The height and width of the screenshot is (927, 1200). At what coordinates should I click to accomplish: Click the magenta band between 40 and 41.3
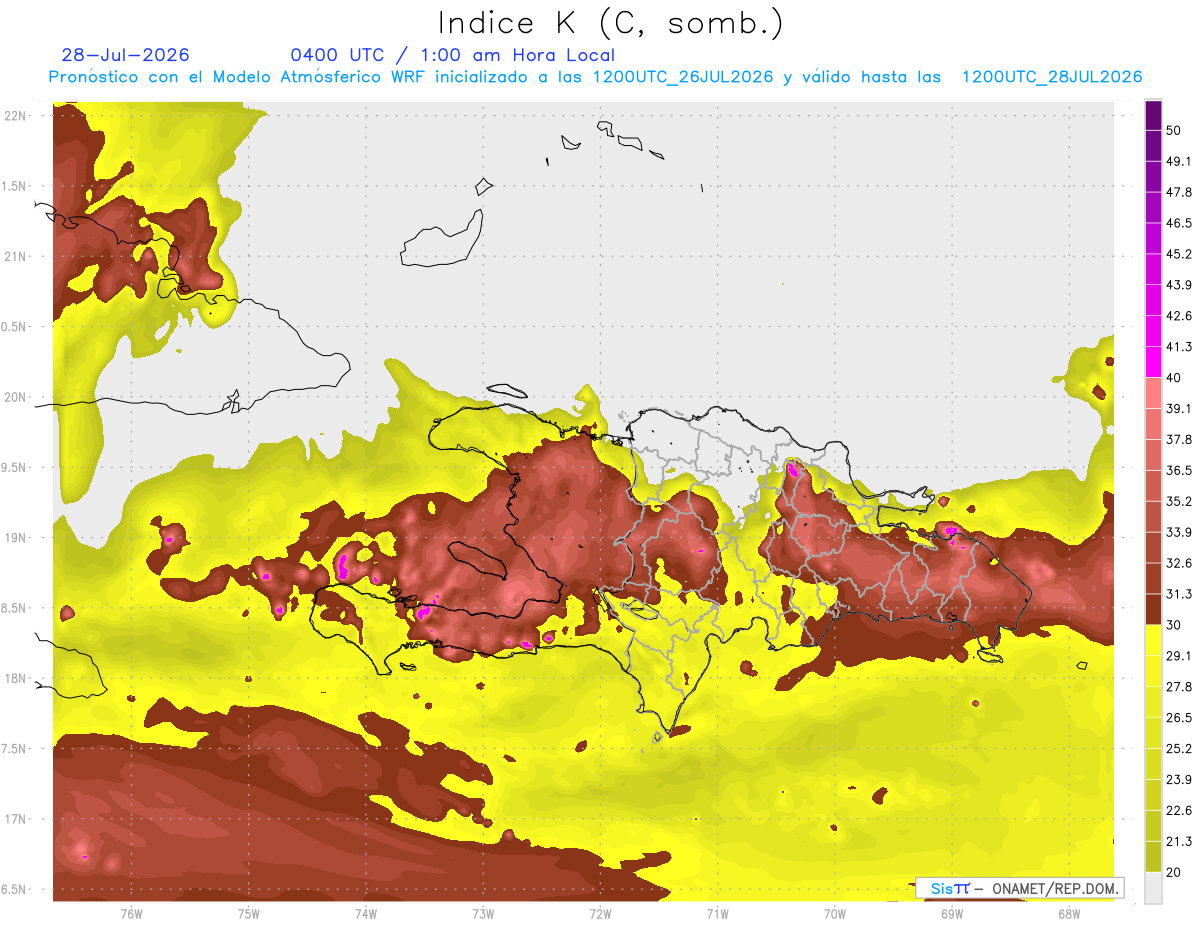(x=1154, y=362)
